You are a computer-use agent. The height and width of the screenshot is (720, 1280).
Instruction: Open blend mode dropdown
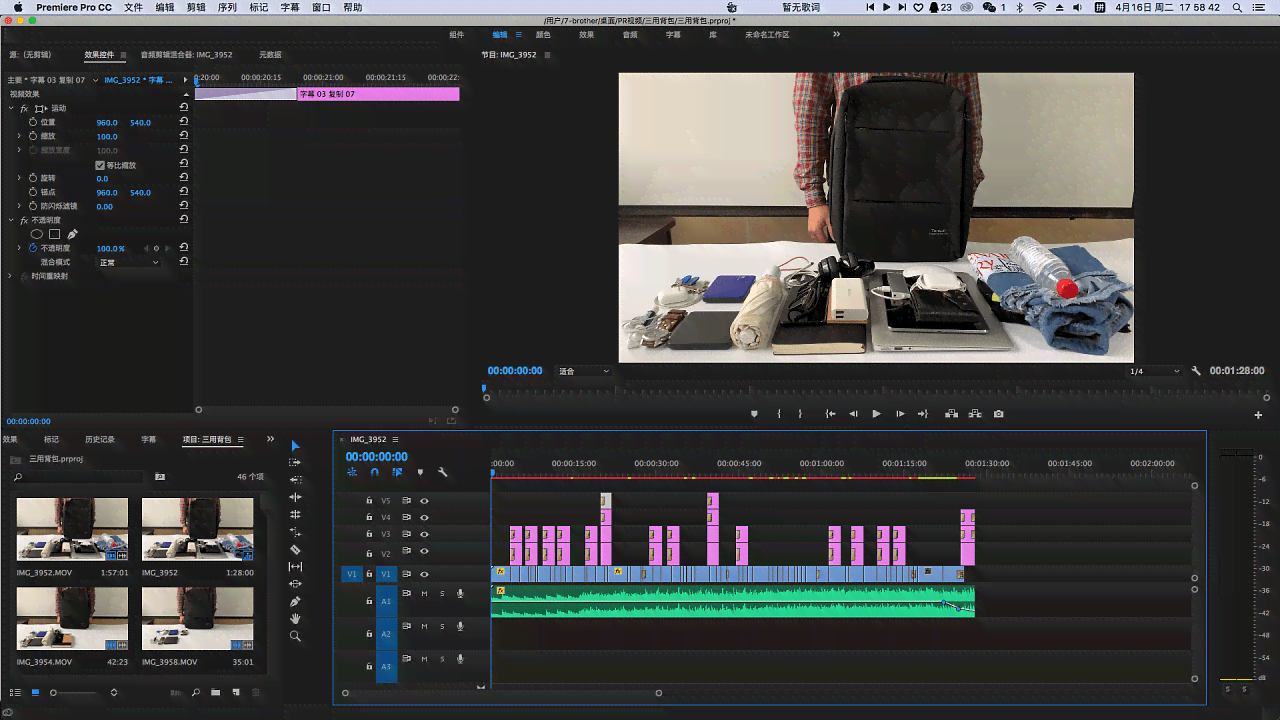pos(128,262)
